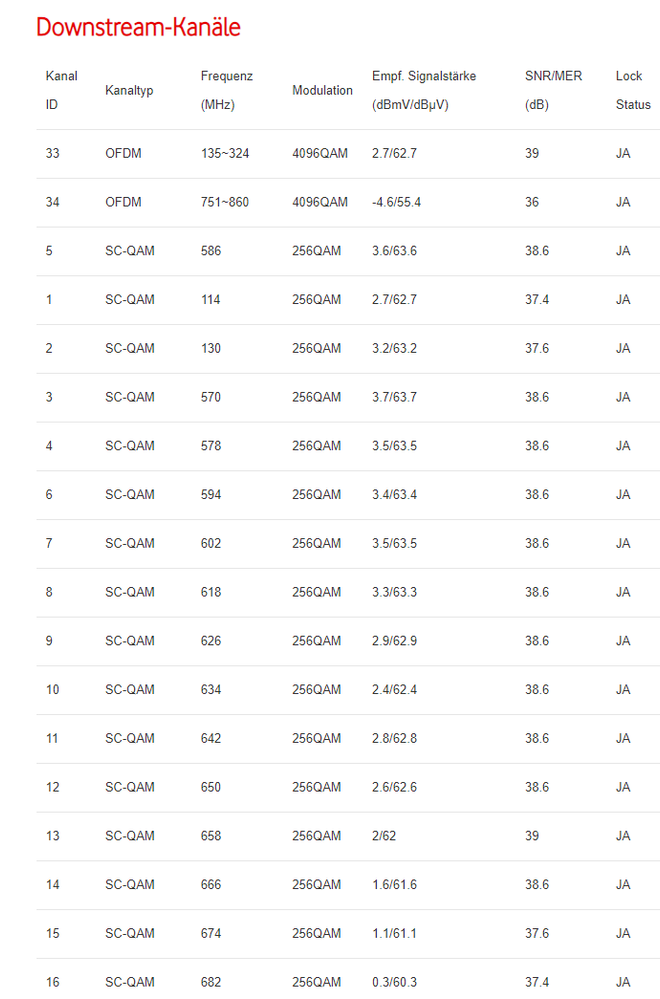Select the 130 MHz frequency cell
This screenshot has height=999, width=660.
point(211,349)
